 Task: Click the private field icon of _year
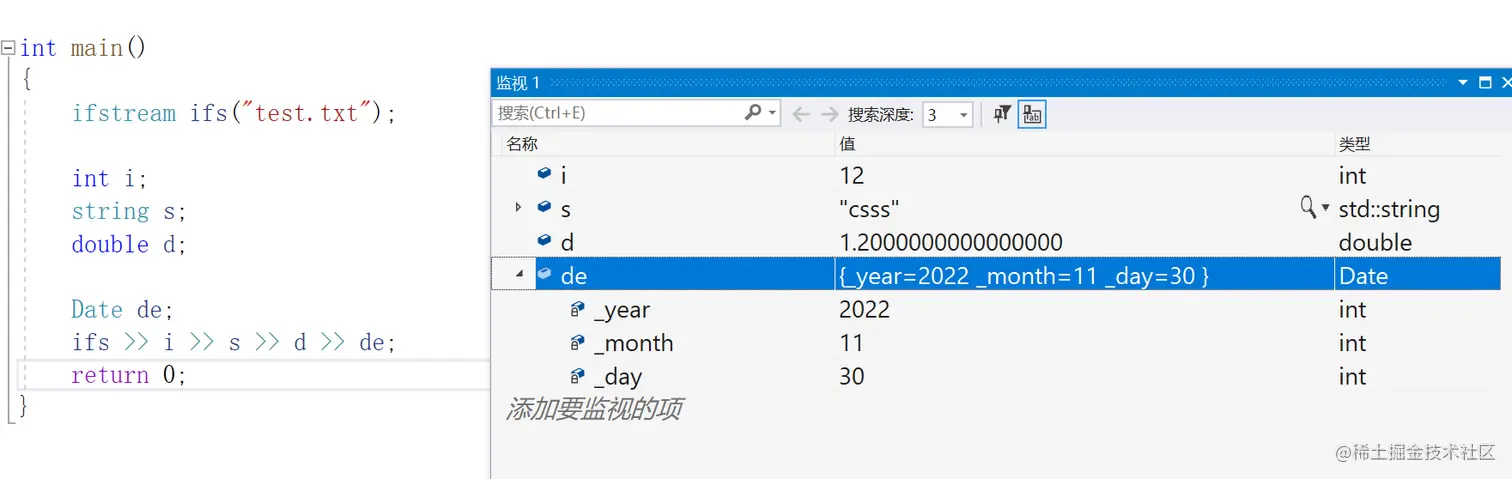point(577,308)
